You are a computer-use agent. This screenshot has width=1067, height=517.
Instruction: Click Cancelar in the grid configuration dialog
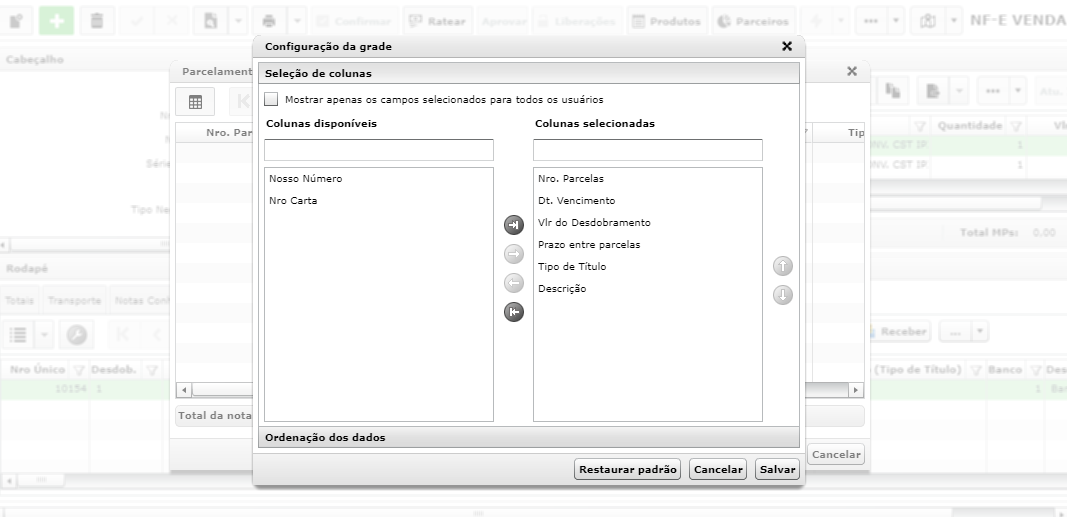(718, 469)
